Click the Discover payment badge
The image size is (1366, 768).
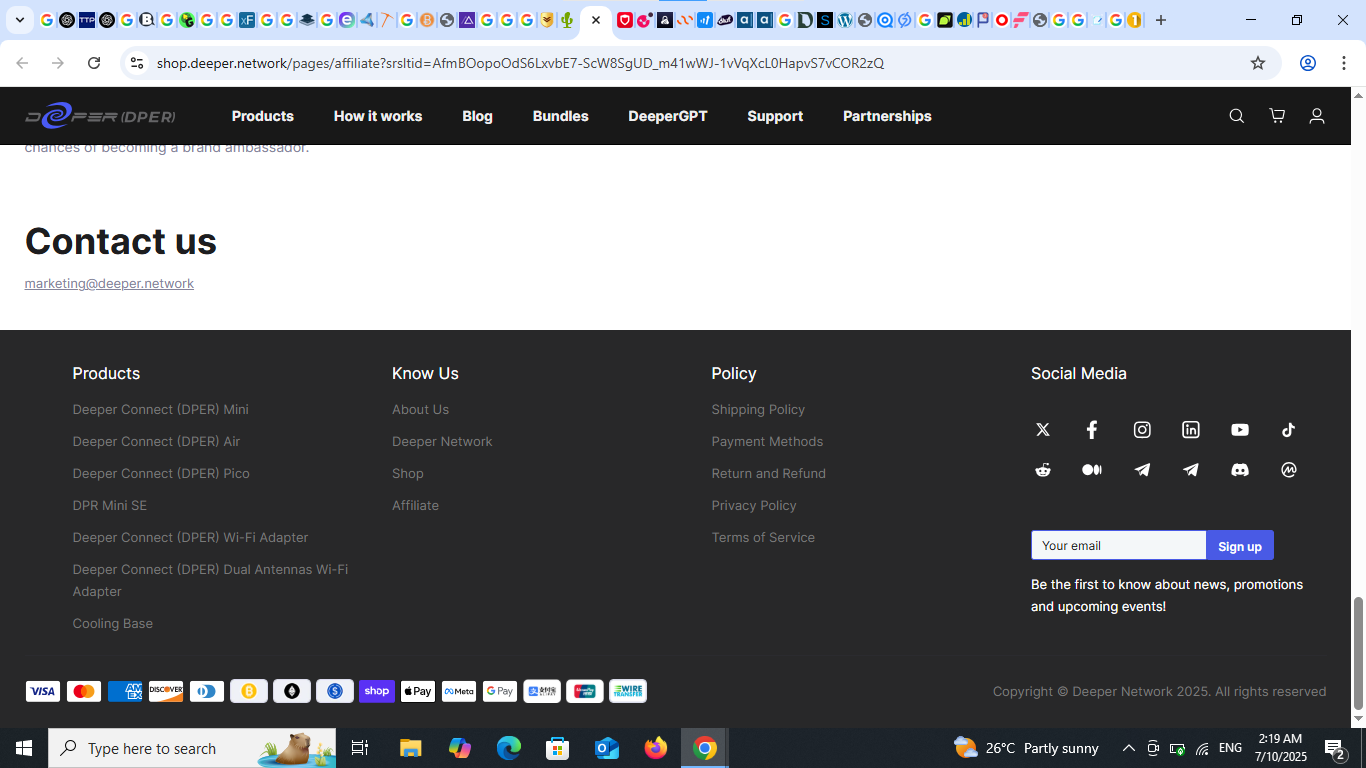[166, 691]
